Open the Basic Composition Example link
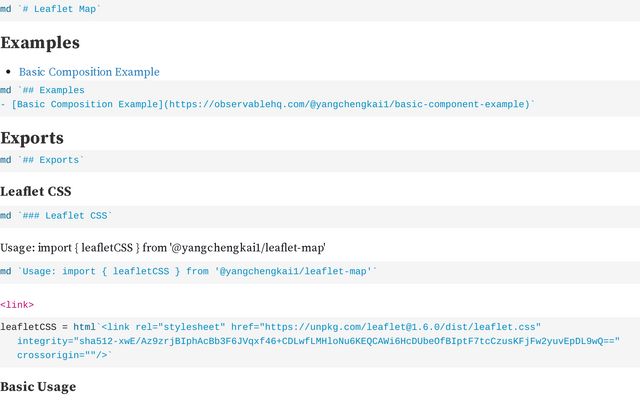 89,72
